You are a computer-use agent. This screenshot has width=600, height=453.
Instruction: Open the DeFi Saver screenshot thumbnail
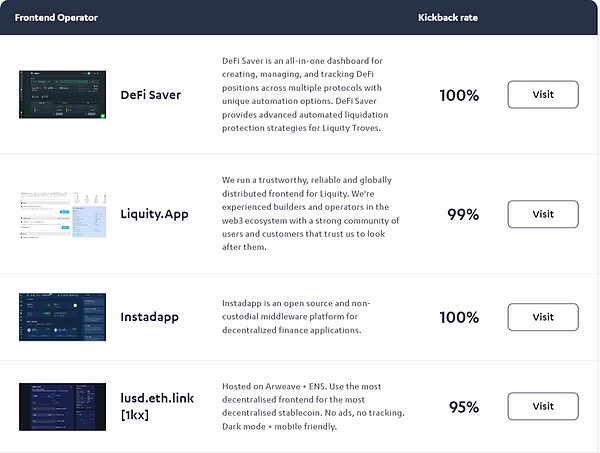click(62, 95)
